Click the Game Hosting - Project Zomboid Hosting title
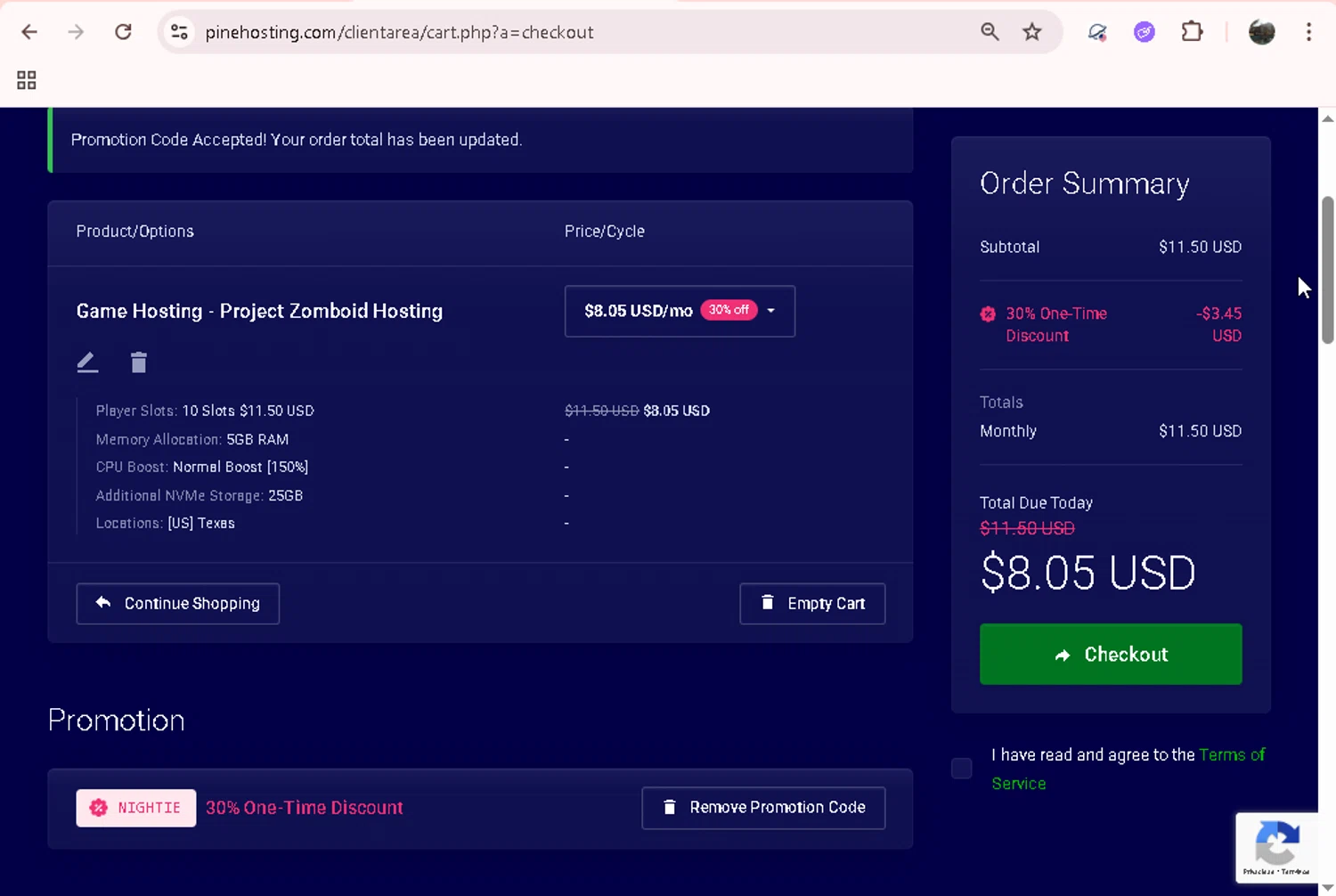The height and width of the screenshot is (896, 1336). [x=259, y=311]
